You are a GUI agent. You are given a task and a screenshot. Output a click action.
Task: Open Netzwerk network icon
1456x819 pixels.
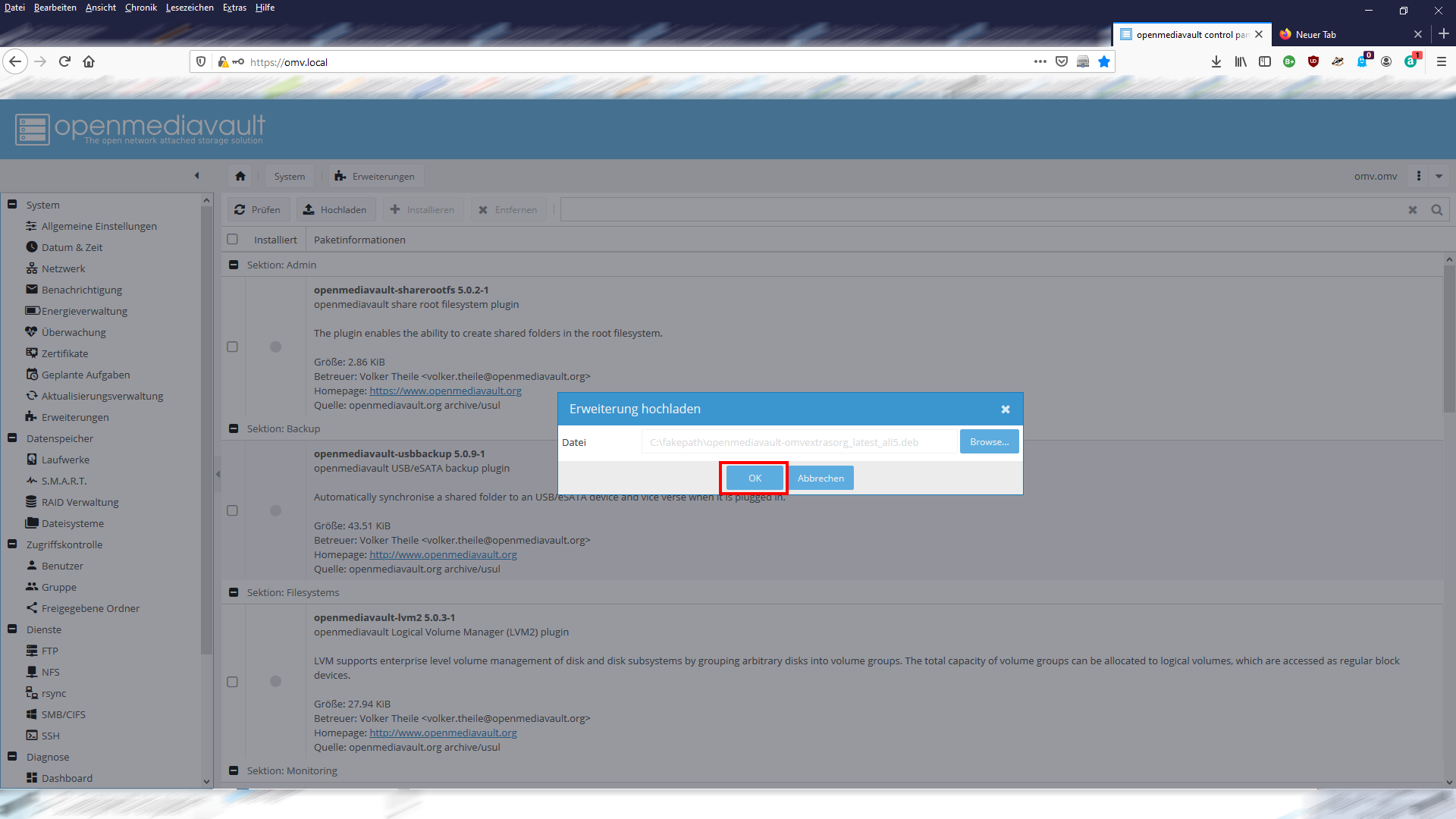32,268
